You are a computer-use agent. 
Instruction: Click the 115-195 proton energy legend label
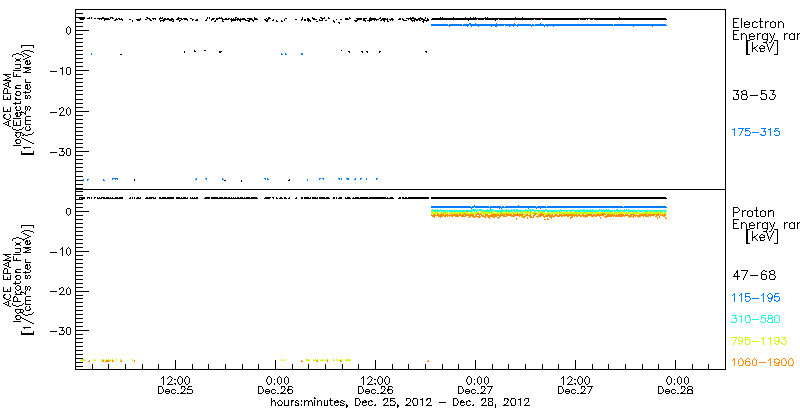(x=756, y=298)
